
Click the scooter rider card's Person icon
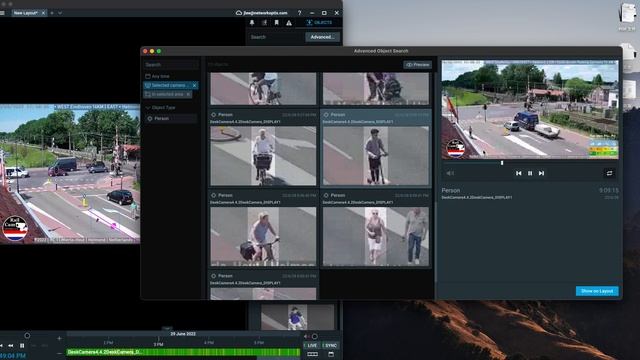(326, 115)
